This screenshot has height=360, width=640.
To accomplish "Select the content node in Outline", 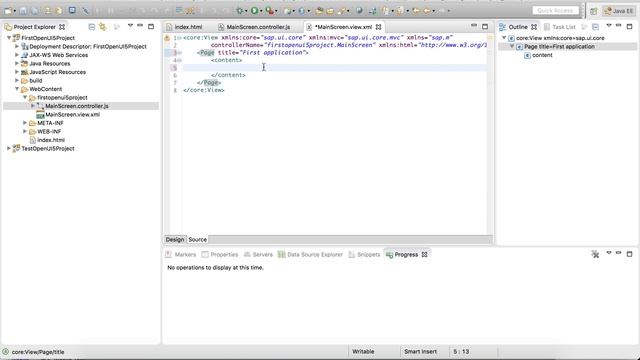I will click(542, 55).
